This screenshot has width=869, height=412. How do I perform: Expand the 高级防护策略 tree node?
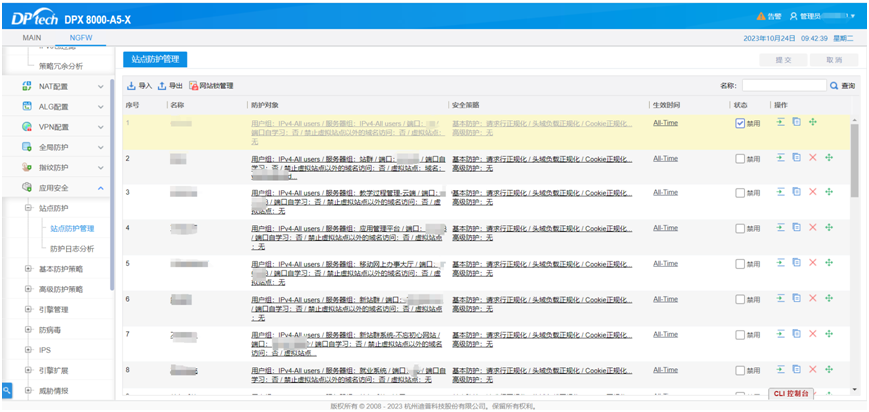click(28, 289)
